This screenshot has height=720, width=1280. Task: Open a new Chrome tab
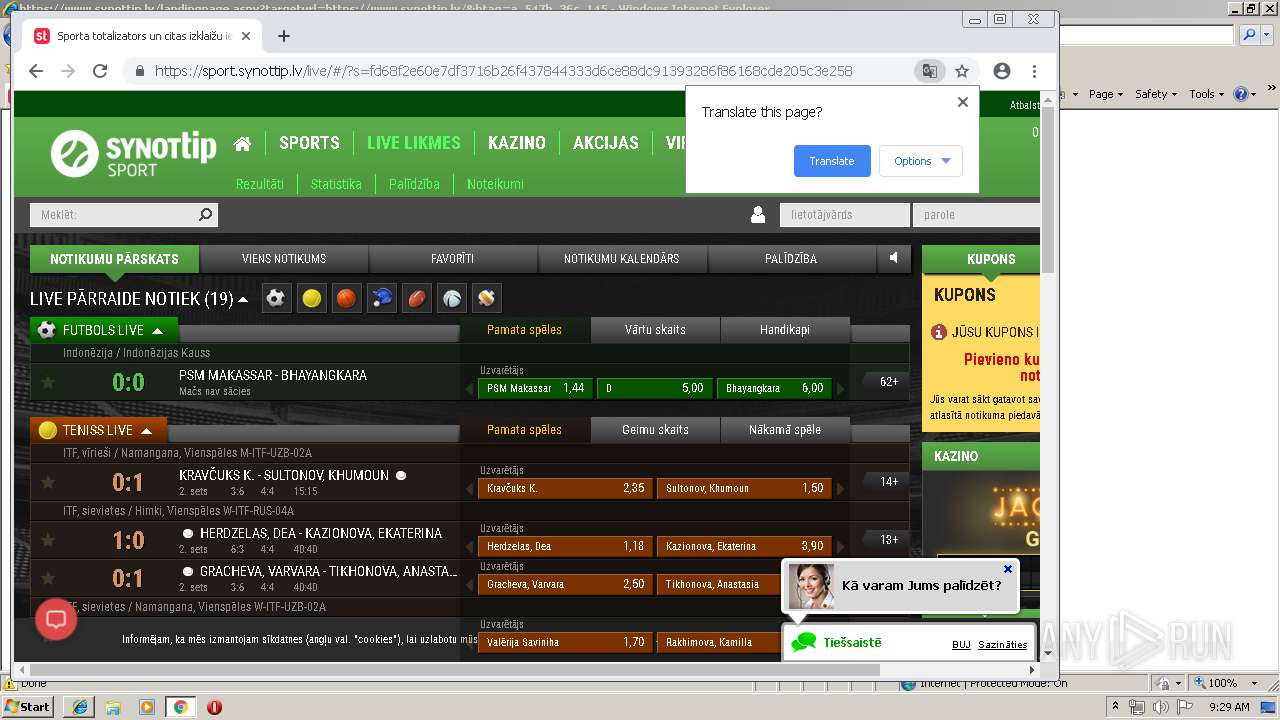[284, 36]
